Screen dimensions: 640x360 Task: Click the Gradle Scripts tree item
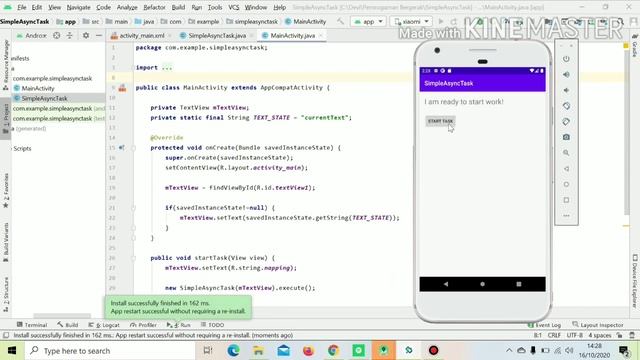[22, 149]
